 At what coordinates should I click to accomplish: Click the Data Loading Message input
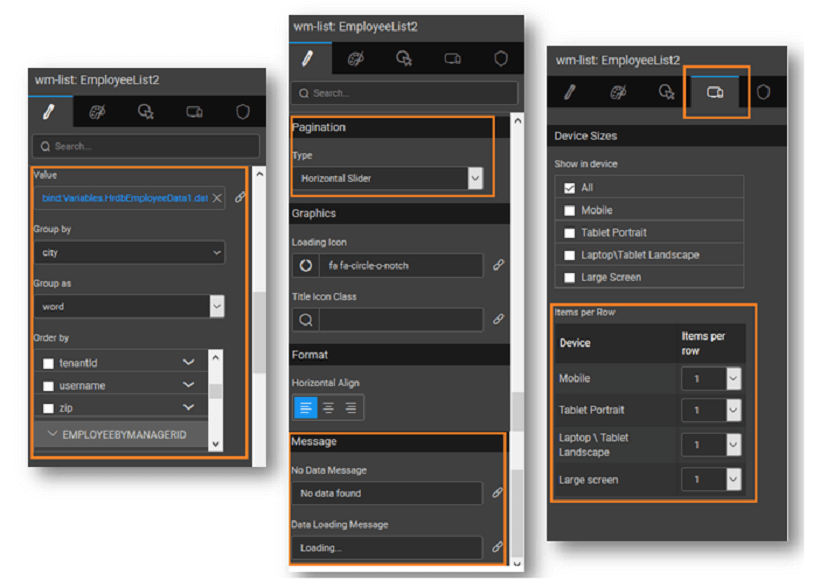click(x=388, y=548)
